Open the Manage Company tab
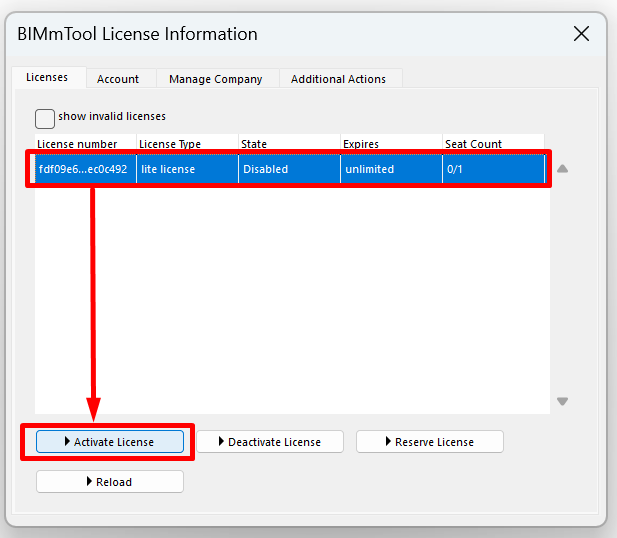617x538 pixels. (x=216, y=79)
